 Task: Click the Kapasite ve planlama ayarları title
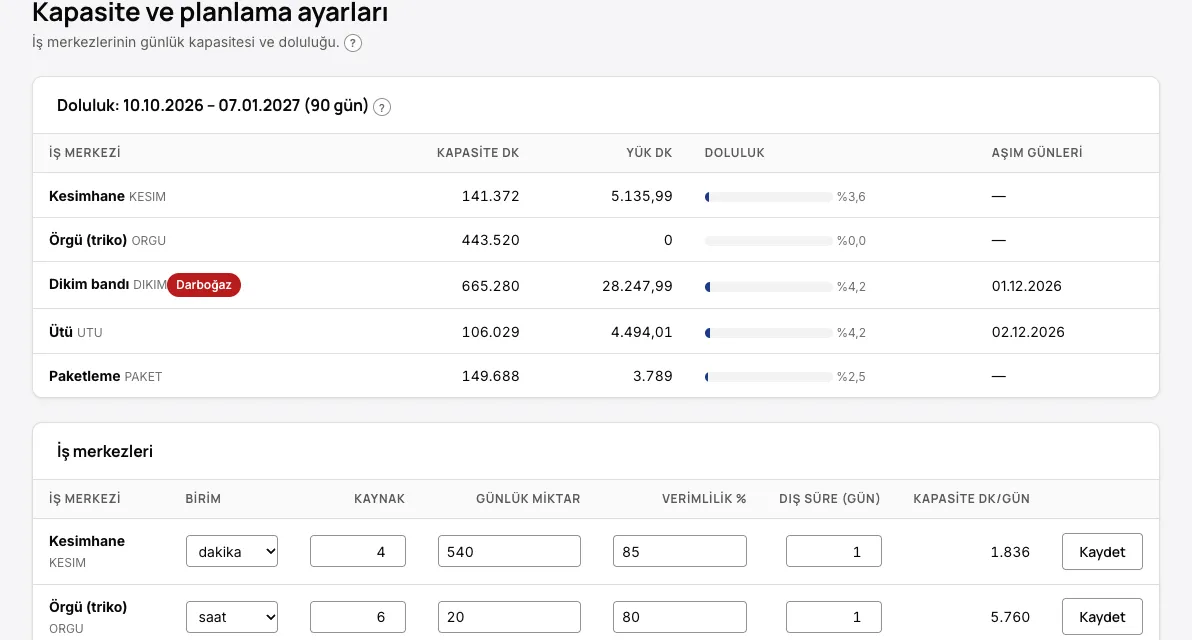[210, 13]
